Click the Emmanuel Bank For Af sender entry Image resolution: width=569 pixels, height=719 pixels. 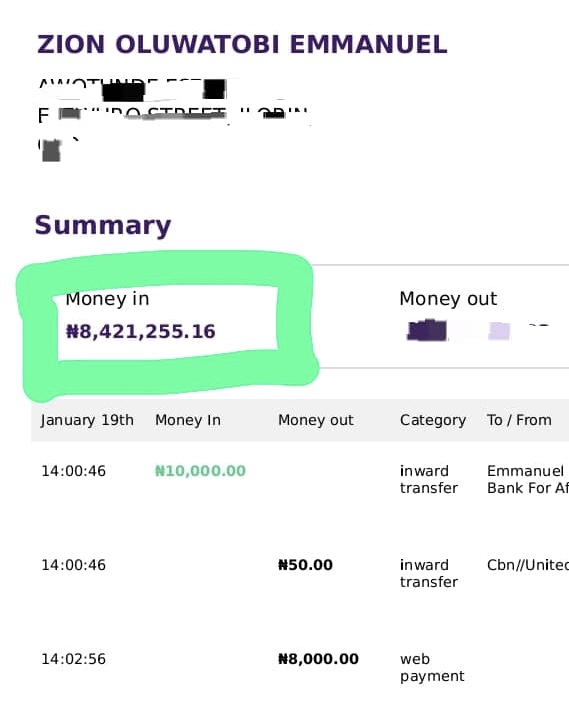(x=528, y=479)
